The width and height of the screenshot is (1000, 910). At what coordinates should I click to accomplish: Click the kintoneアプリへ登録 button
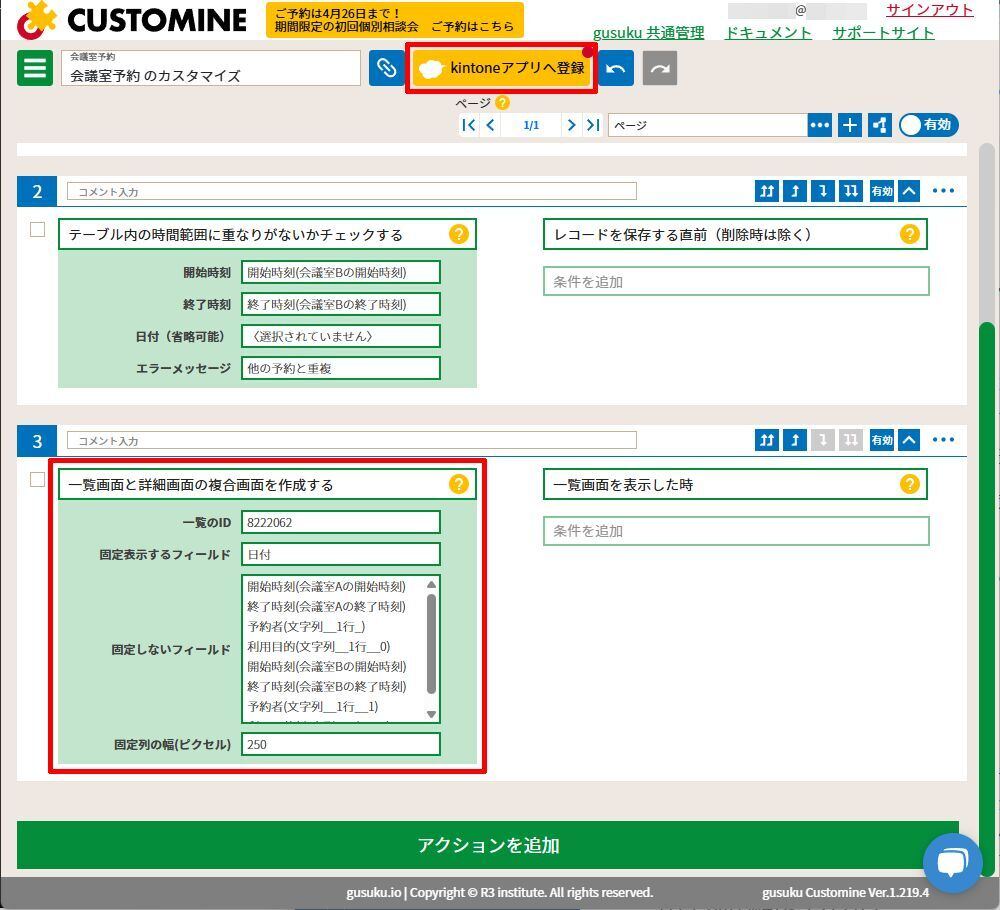pos(501,68)
